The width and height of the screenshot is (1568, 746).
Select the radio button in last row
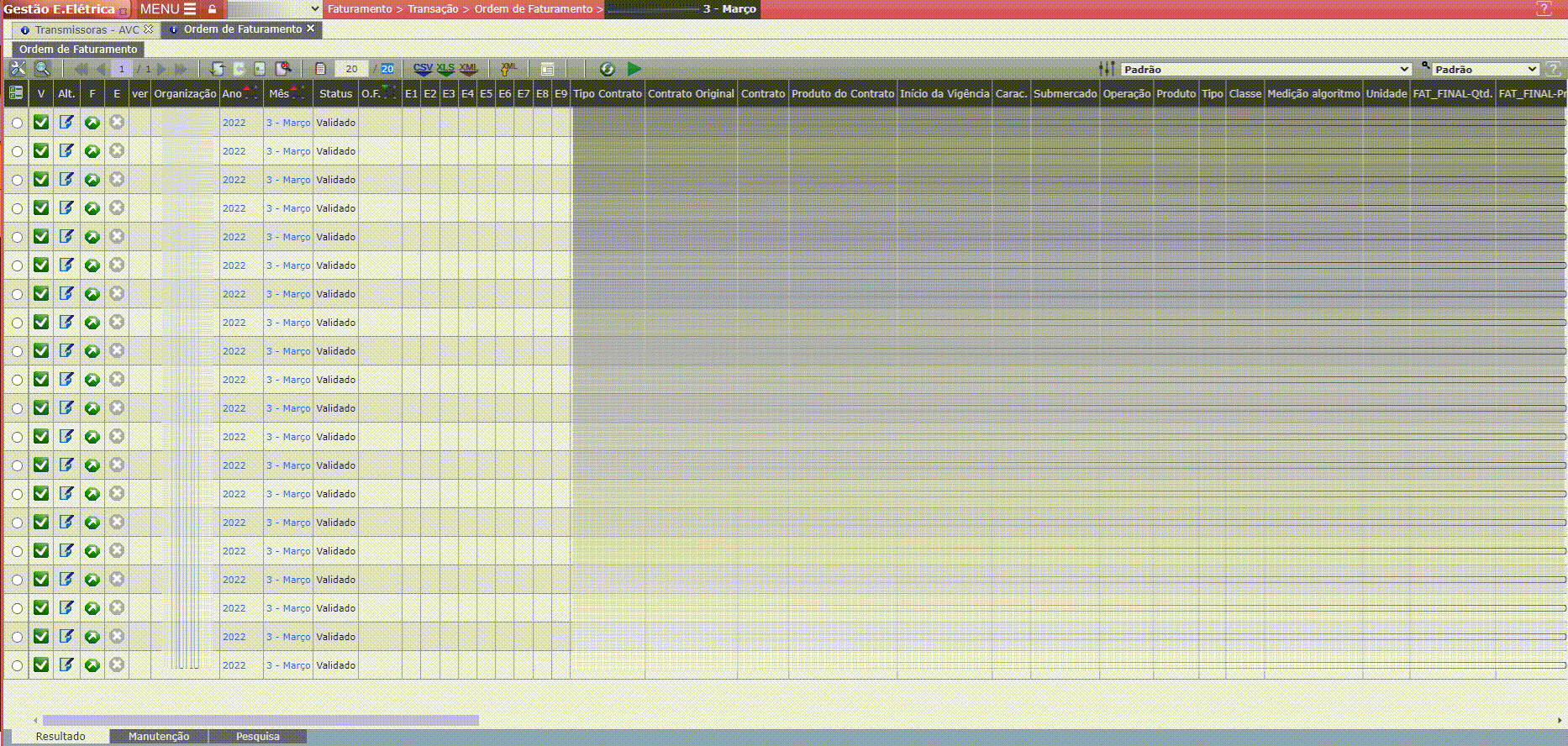pos(17,665)
